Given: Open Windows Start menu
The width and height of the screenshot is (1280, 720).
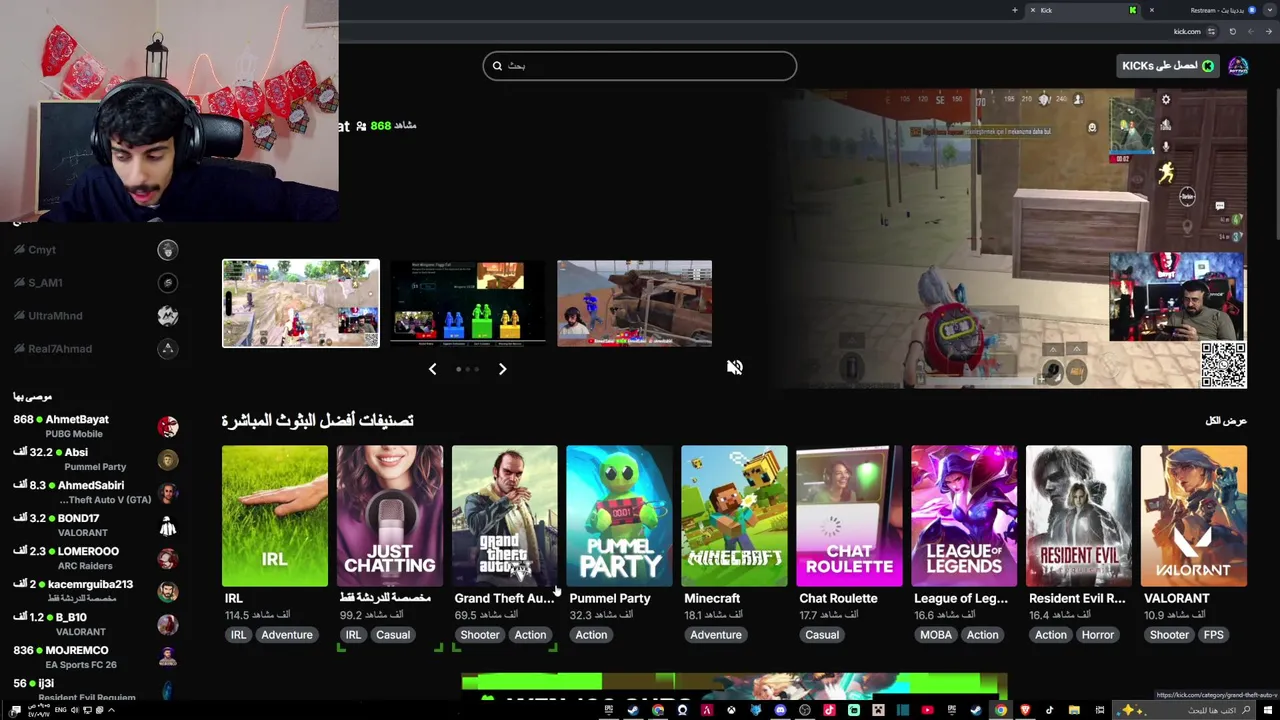Looking at the screenshot, I should coord(1268,710).
